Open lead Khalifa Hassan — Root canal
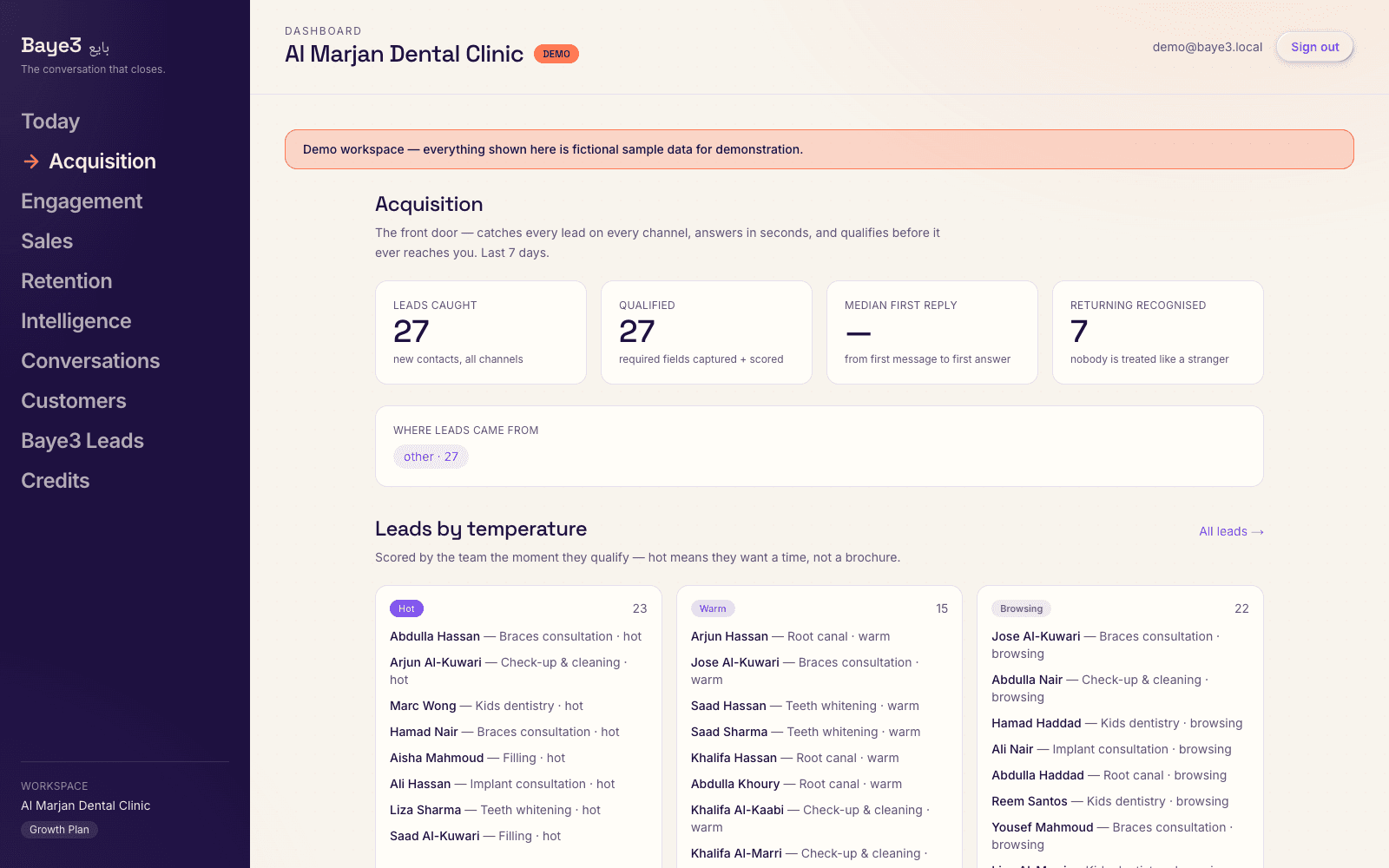1389x868 pixels. tap(794, 758)
